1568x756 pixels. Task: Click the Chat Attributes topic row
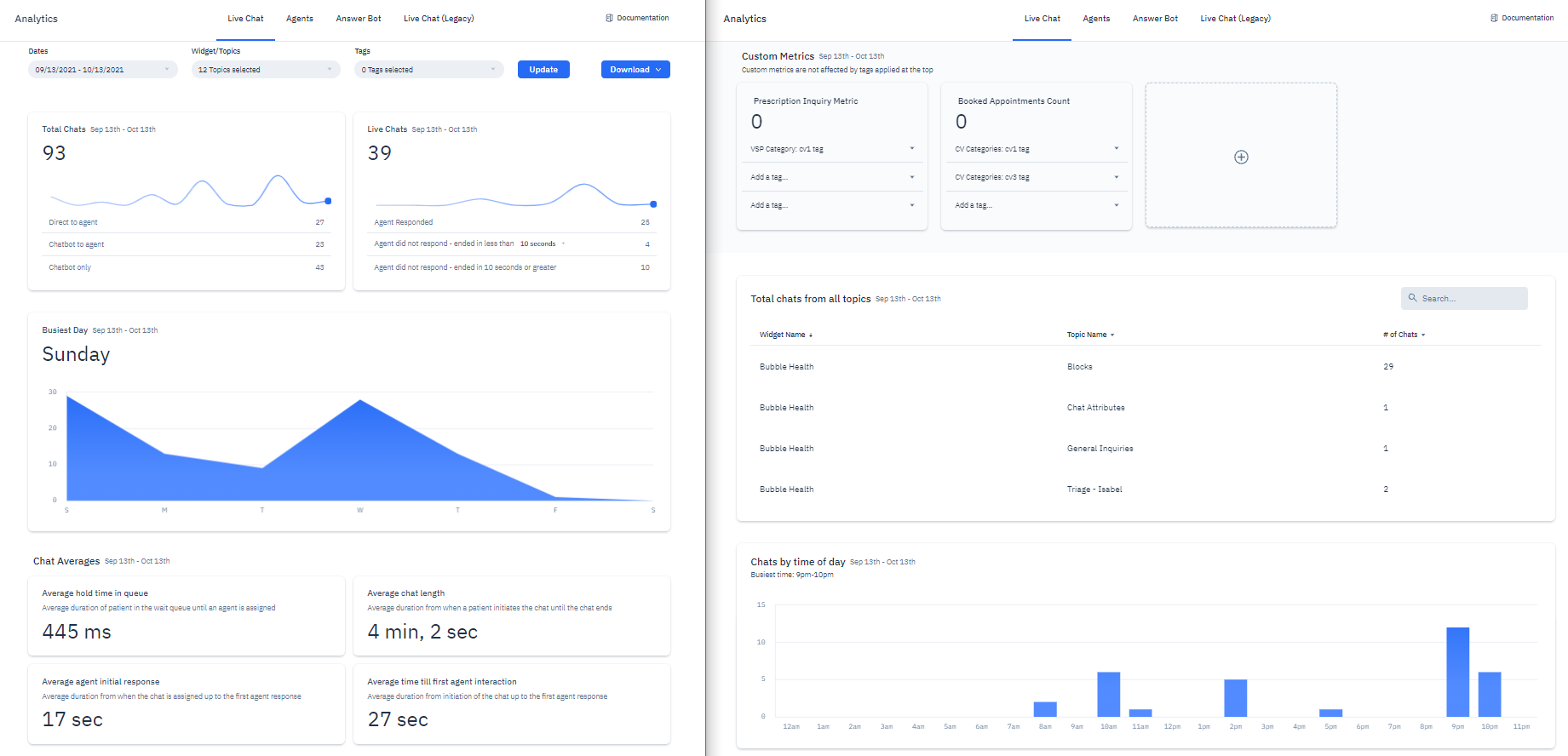(x=1146, y=408)
